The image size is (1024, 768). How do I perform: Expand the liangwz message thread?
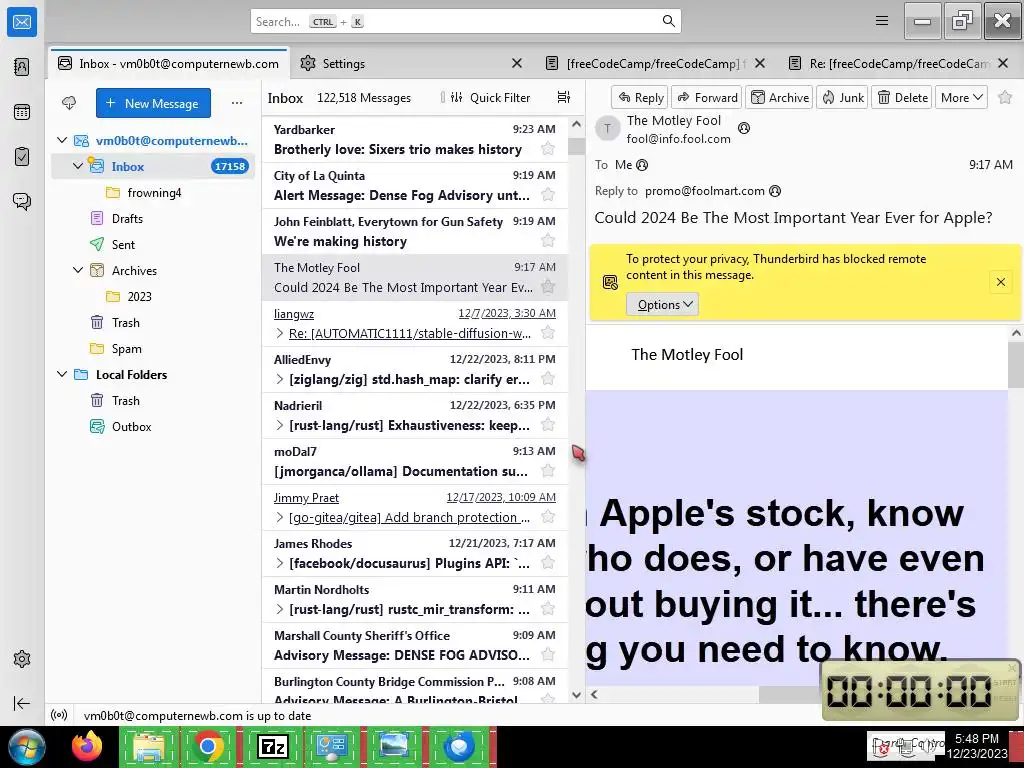point(280,333)
